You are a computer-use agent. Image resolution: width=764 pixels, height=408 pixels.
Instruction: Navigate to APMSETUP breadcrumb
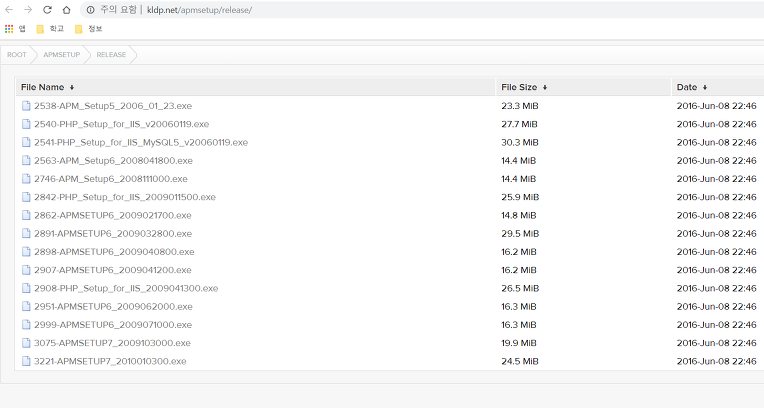(61, 55)
